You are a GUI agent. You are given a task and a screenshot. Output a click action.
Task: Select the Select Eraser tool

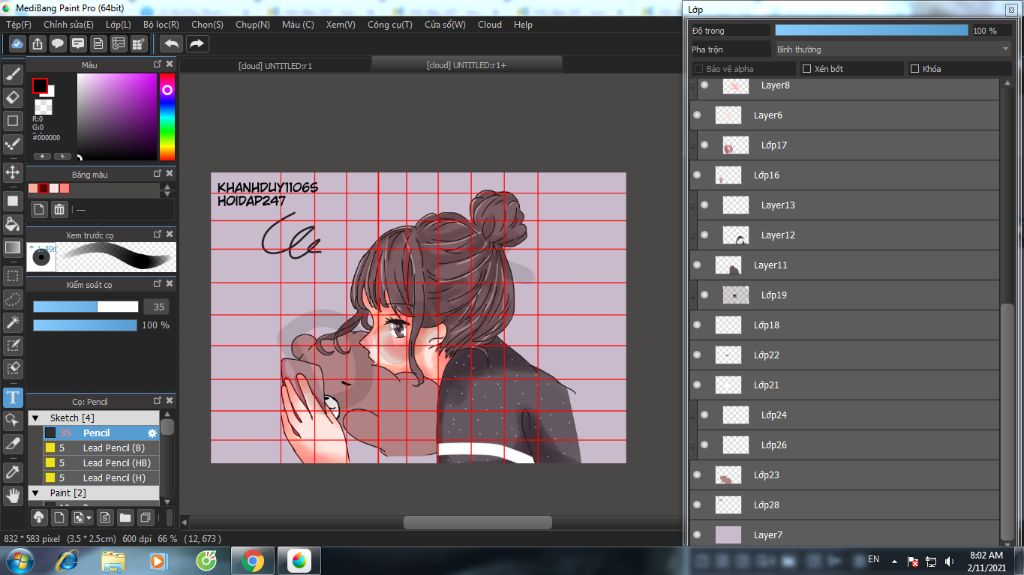[12, 369]
